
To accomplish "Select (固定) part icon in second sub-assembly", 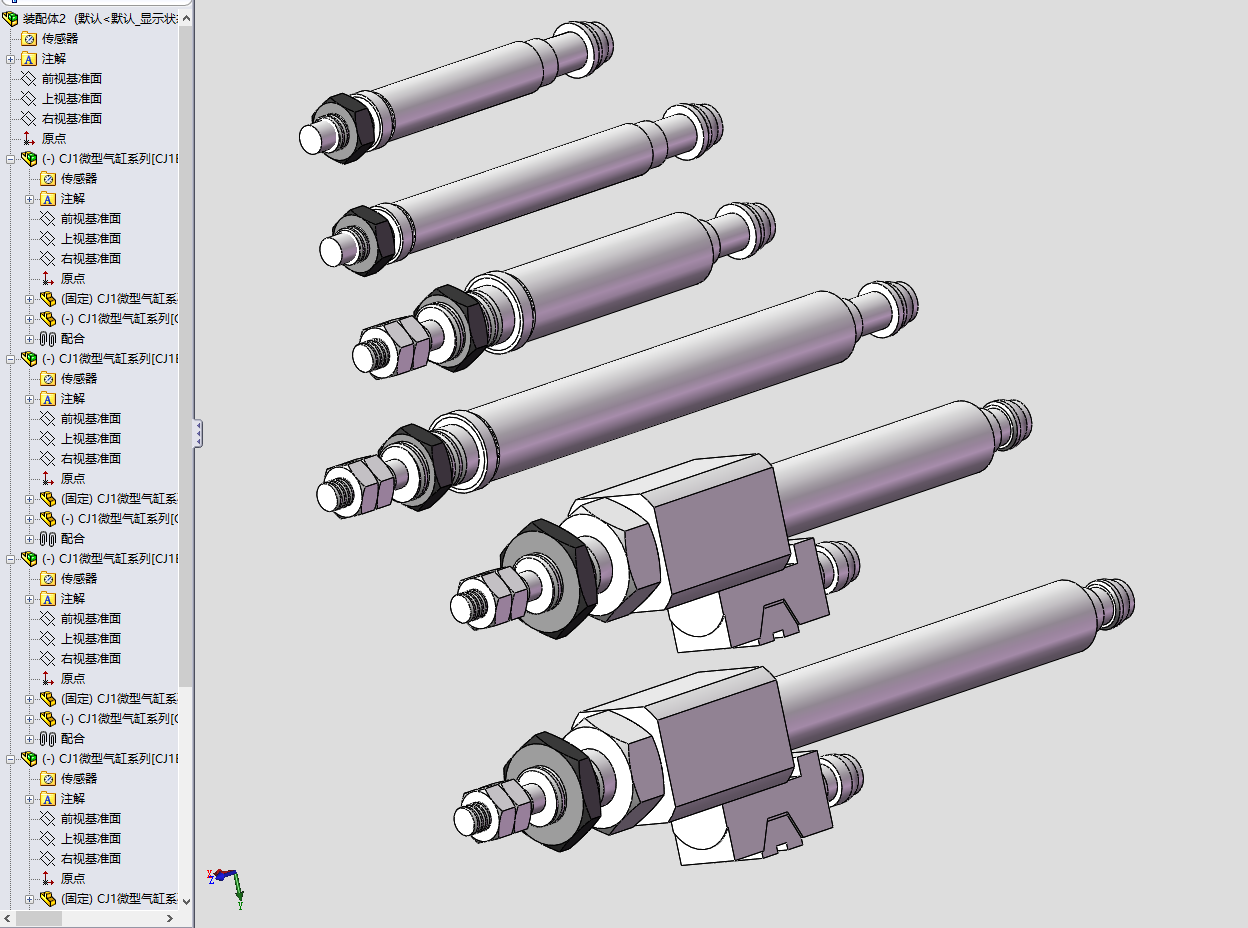I will (x=47, y=498).
